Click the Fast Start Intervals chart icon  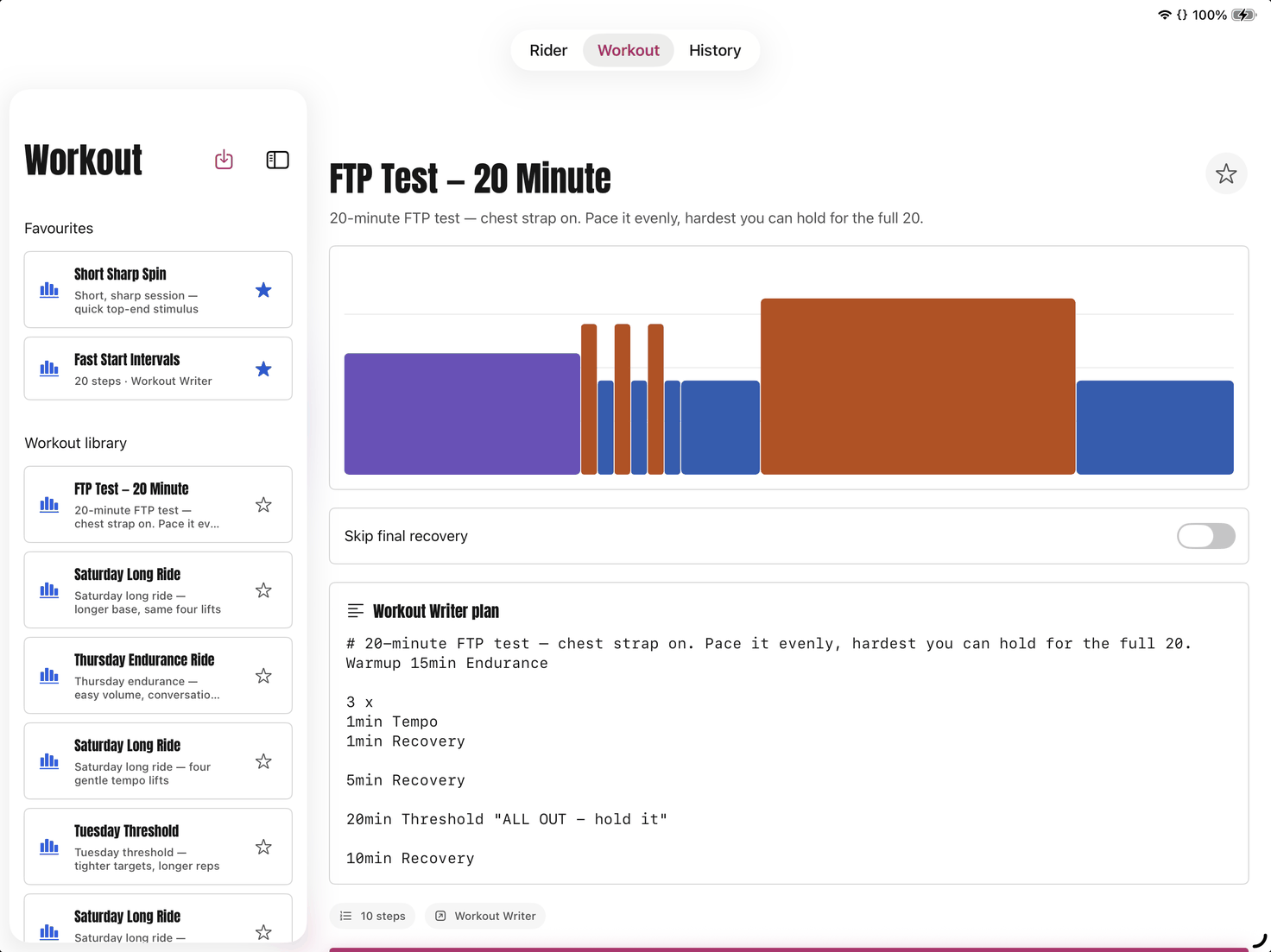(x=49, y=369)
